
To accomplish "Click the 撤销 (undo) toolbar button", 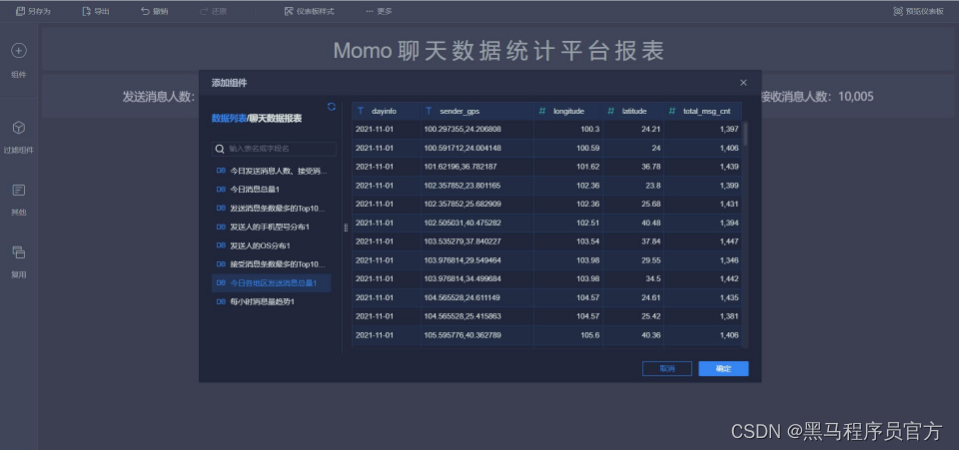I will coord(154,11).
